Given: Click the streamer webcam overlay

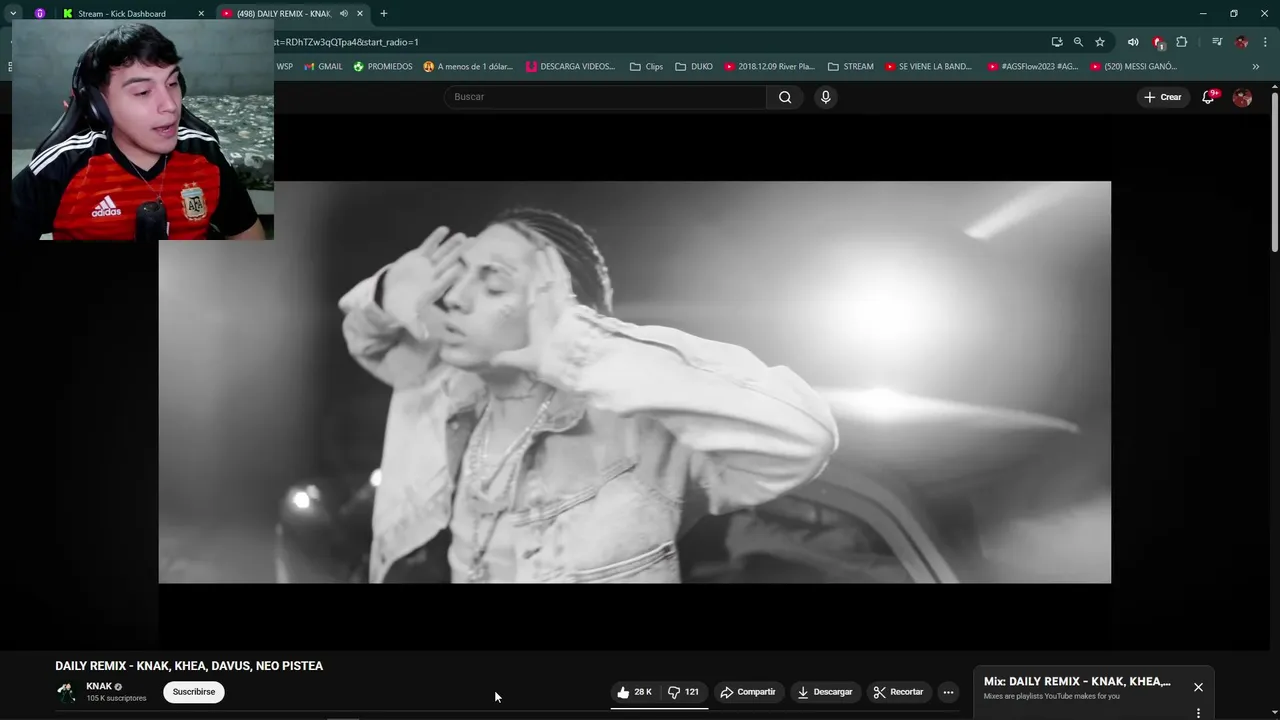Looking at the screenshot, I should pyautogui.click(x=143, y=130).
